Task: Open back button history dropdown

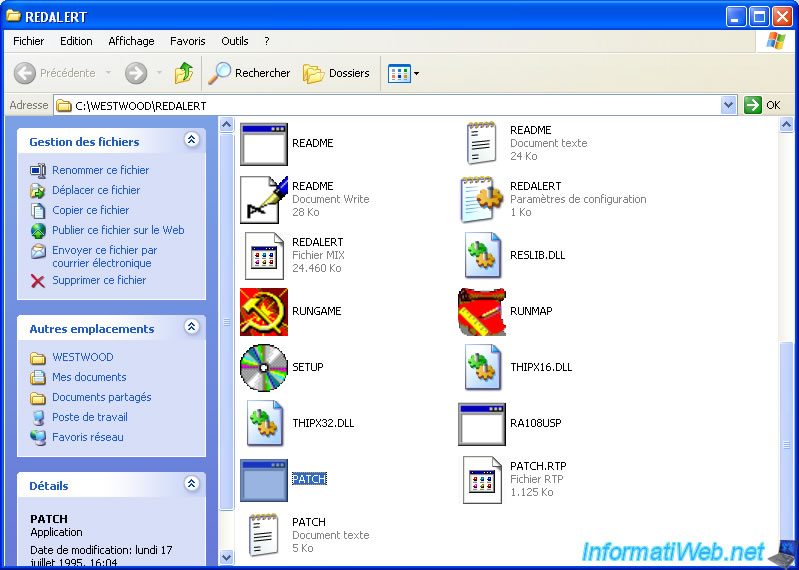Action: (x=108, y=73)
